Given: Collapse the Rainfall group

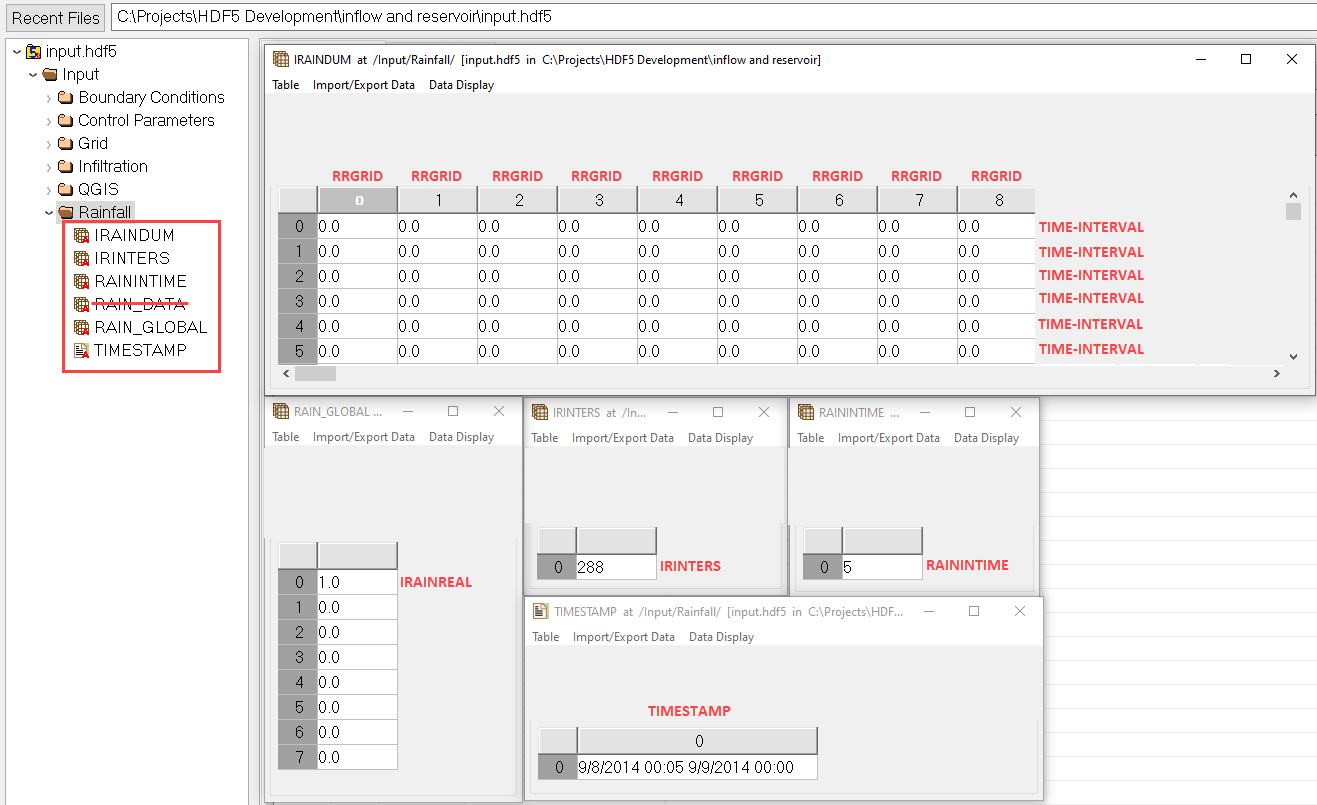Looking at the screenshot, I should [x=49, y=212].
